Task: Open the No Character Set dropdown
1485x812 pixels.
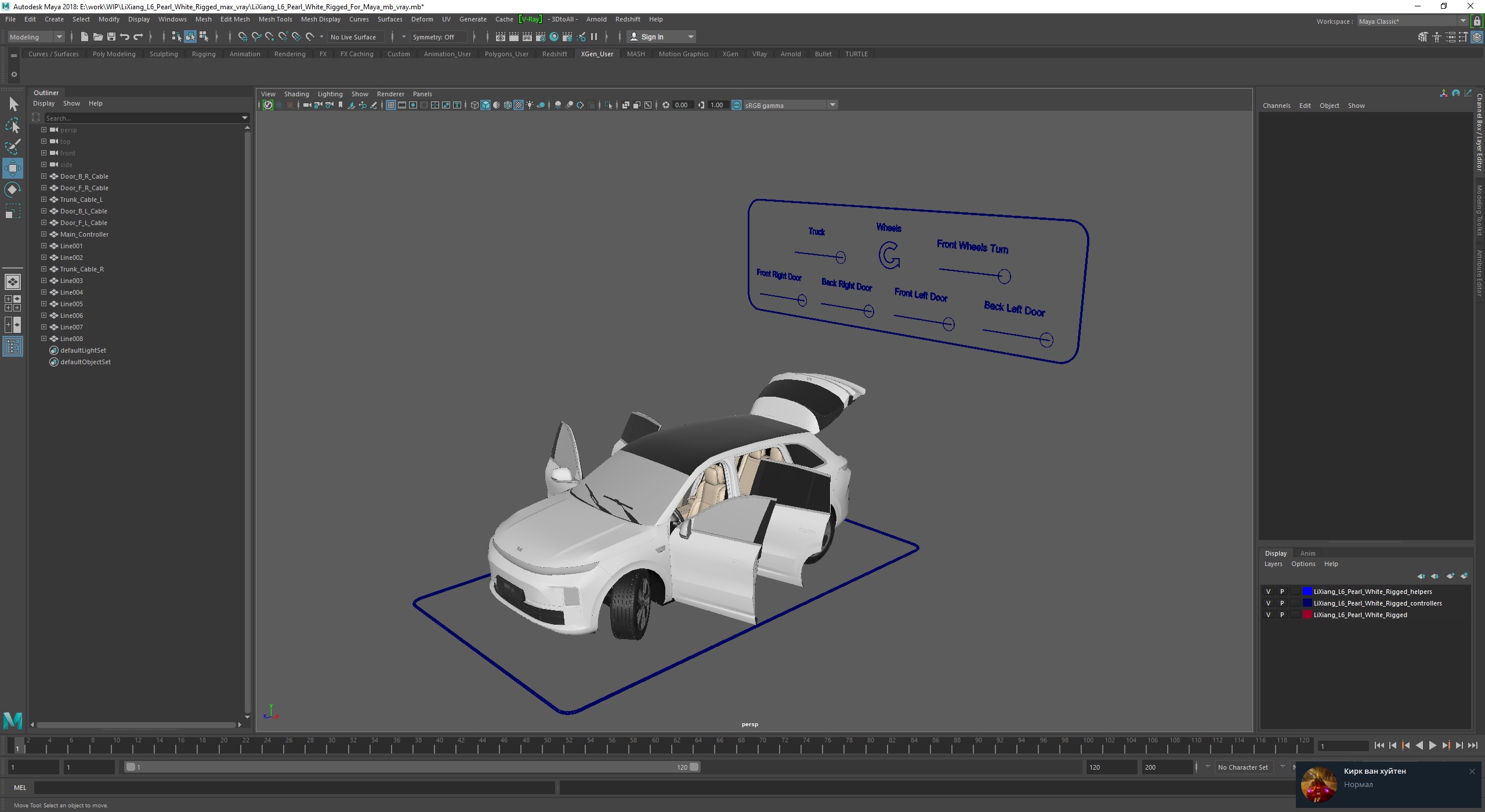Action: tap(1243, 767)
